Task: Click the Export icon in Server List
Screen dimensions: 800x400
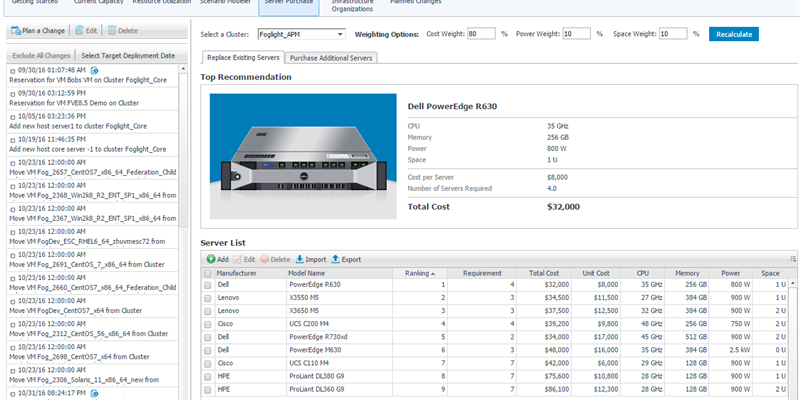Action: pyautogui.click(x=336, y=259)
